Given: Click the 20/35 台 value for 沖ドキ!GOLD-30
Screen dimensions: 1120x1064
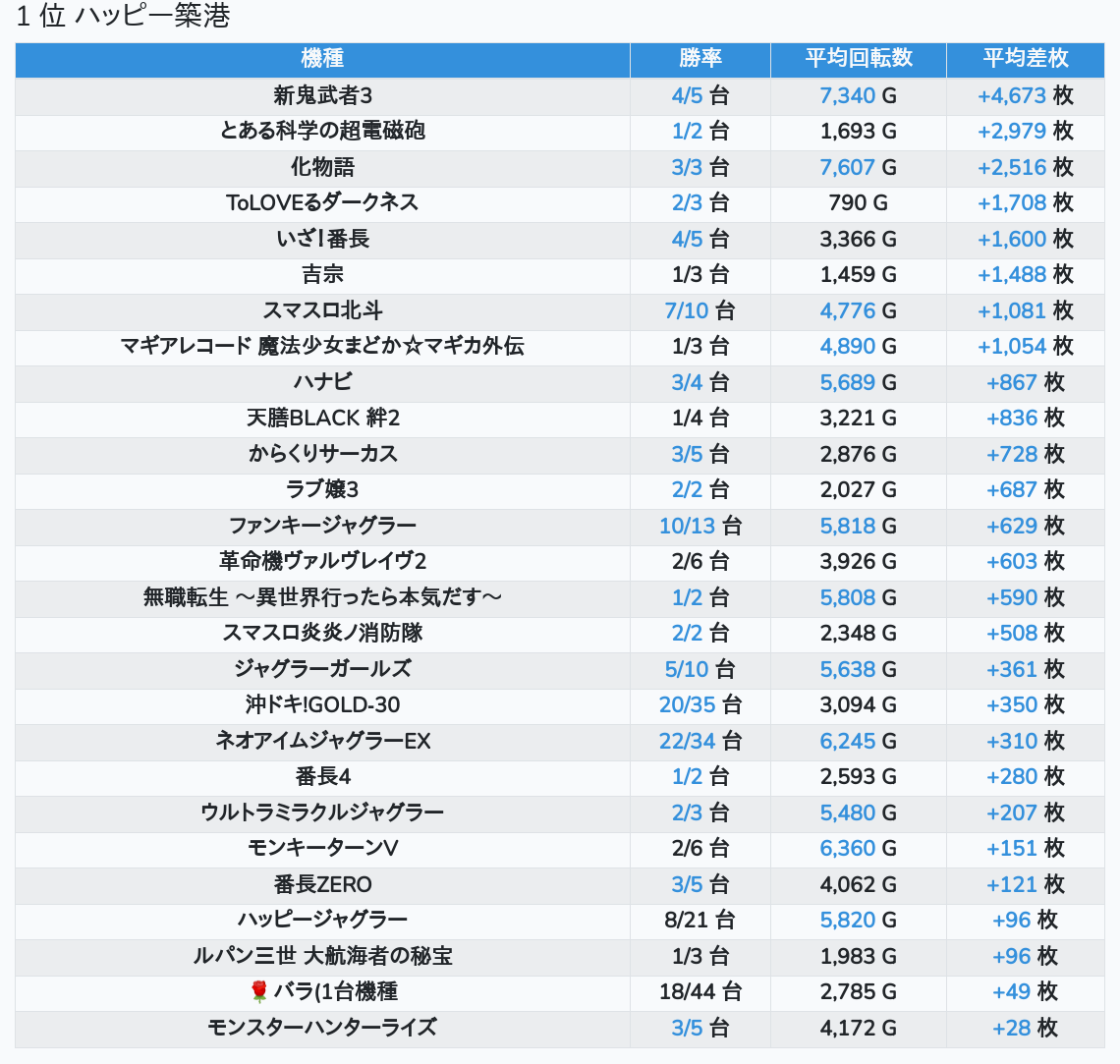Looking at the screenshot, I should (x=700, y=704).
